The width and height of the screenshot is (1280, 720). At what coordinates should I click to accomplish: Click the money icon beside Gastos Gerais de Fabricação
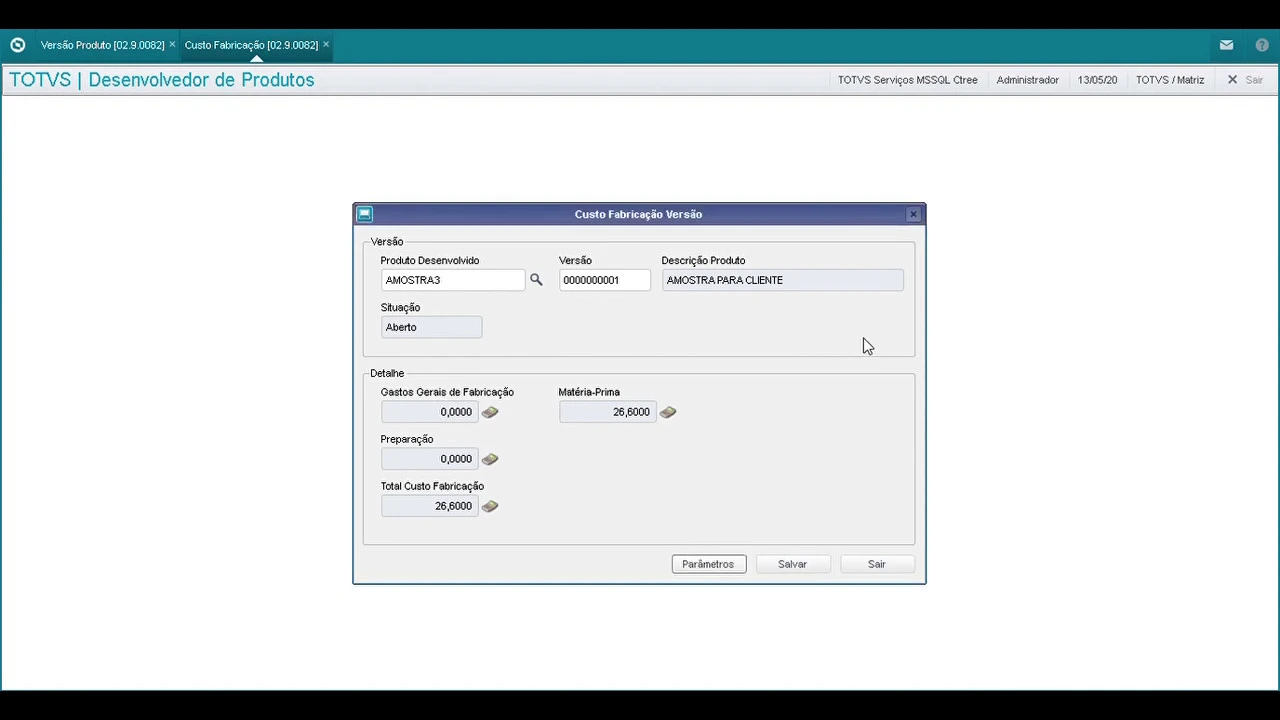tap(490, 412)
